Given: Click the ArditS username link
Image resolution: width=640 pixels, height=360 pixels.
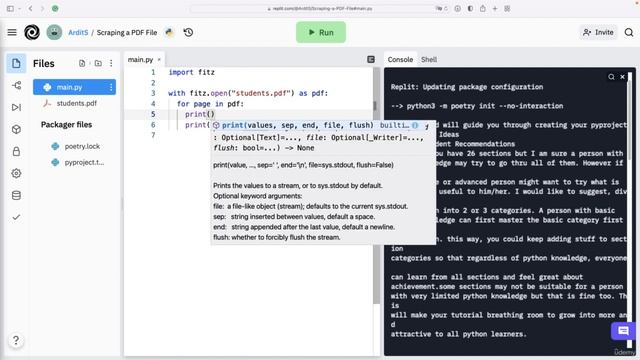Looking at the screenshot, I should [78, 32].
